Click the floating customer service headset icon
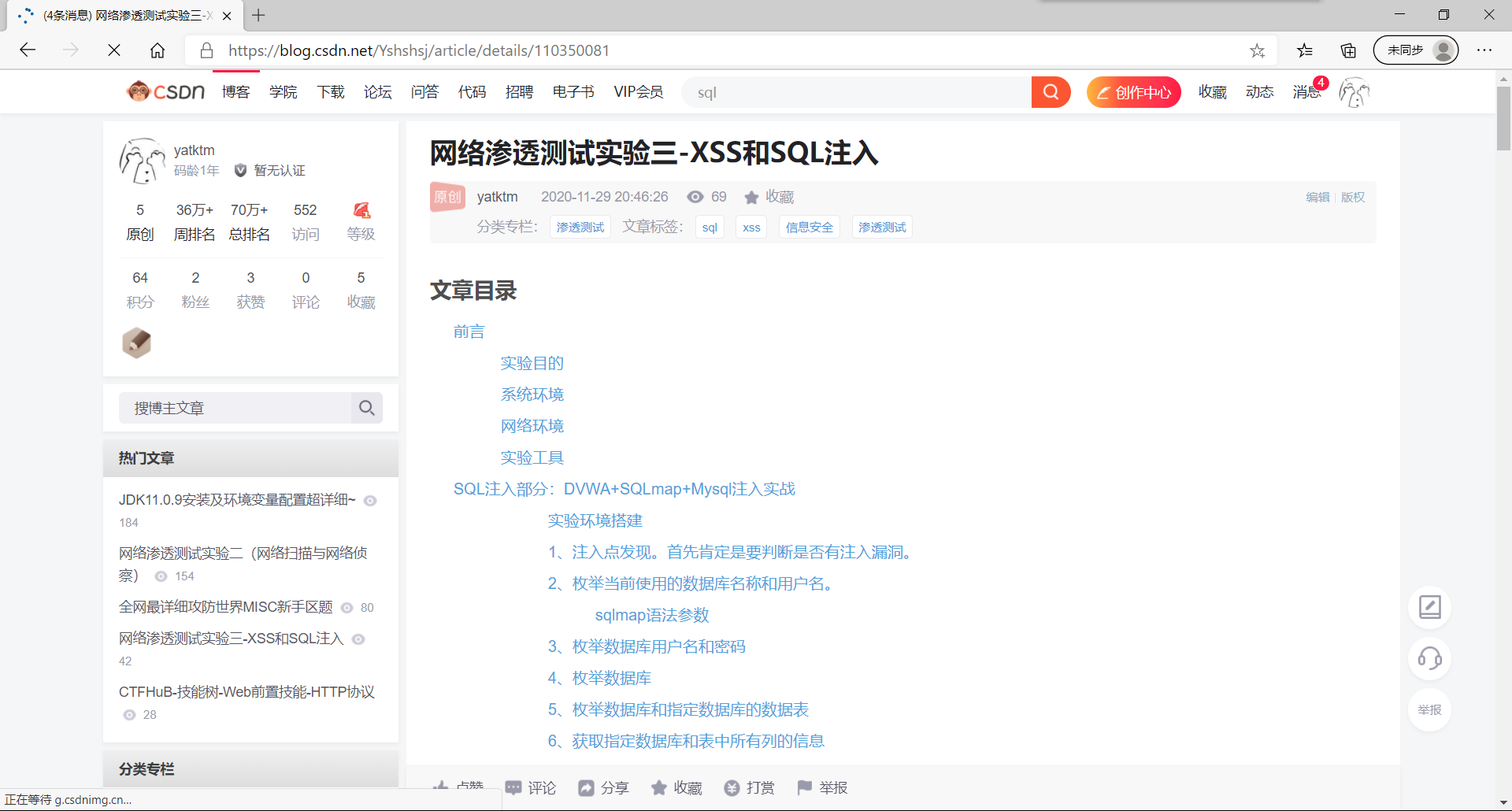 [1429, 659]
